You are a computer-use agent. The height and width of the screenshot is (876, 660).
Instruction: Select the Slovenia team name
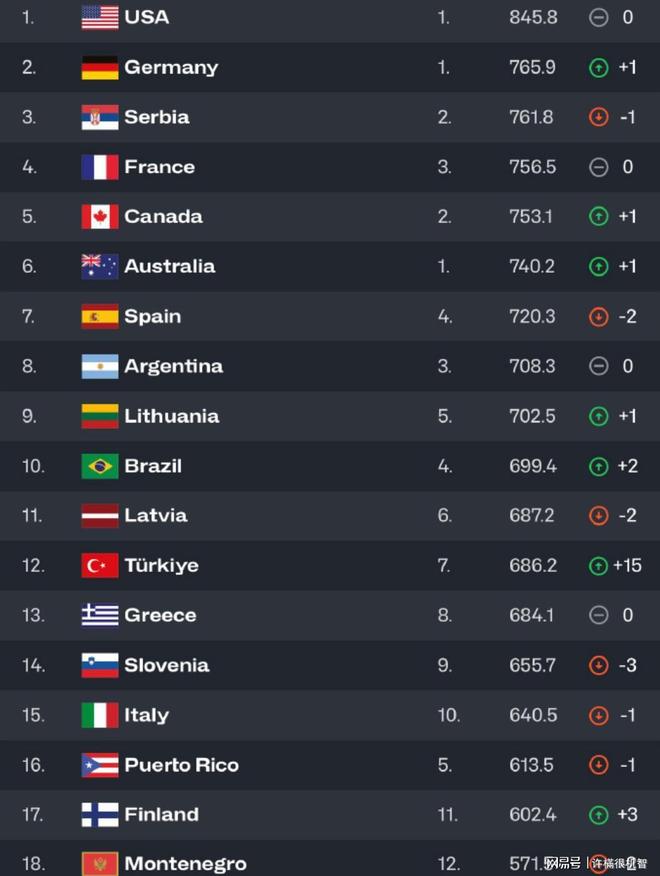point(166,665)
